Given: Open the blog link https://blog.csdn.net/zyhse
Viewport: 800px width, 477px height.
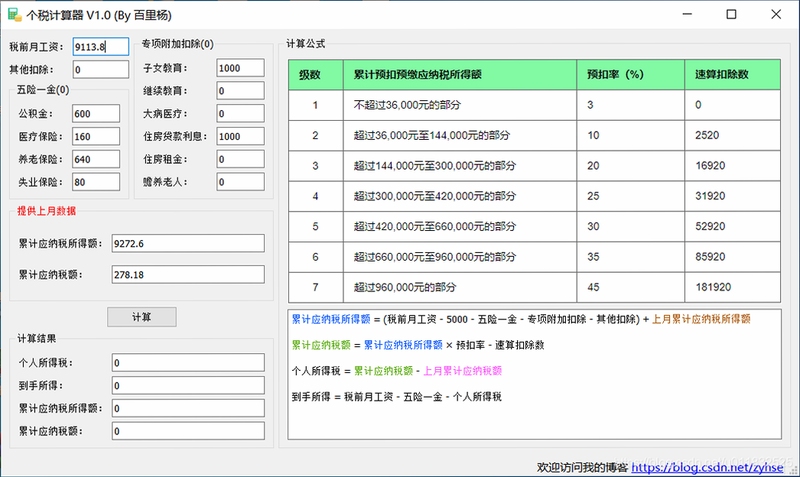Looking at the screenshot, I should coord(707,467).
